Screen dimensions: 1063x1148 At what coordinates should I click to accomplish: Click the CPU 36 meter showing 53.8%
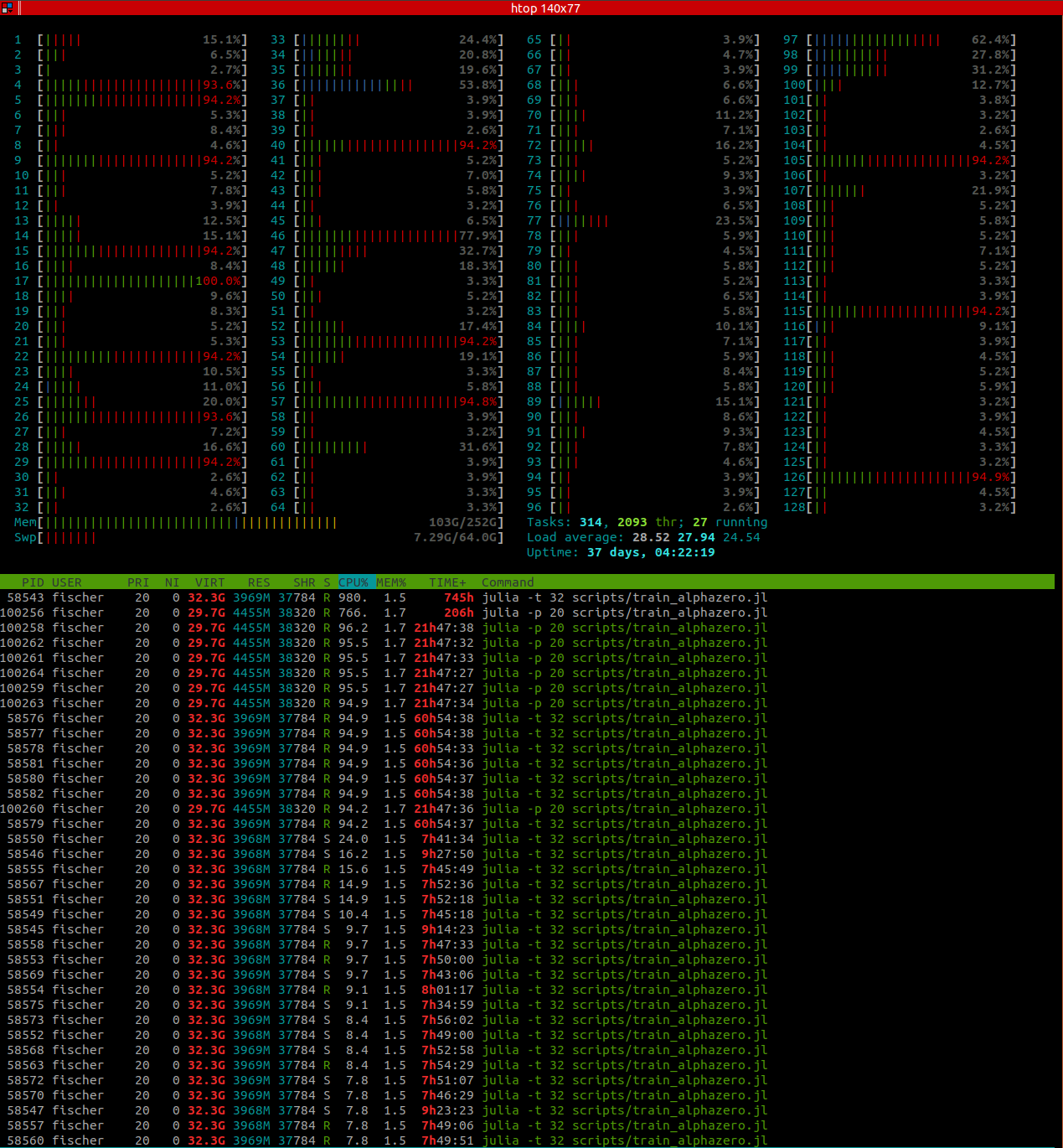[387, 85]
